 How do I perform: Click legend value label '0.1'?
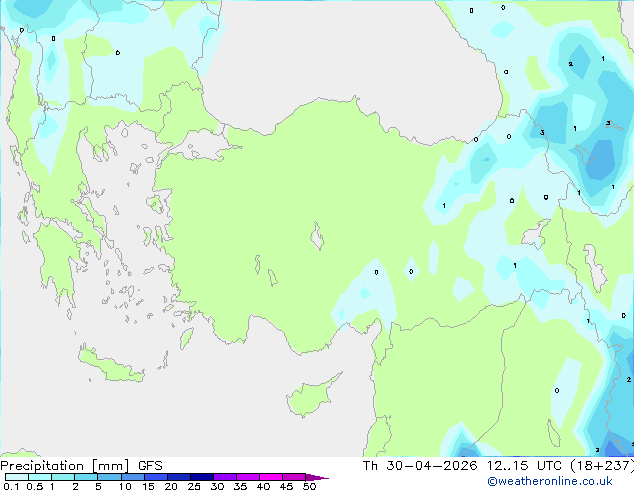coord(11,486)
